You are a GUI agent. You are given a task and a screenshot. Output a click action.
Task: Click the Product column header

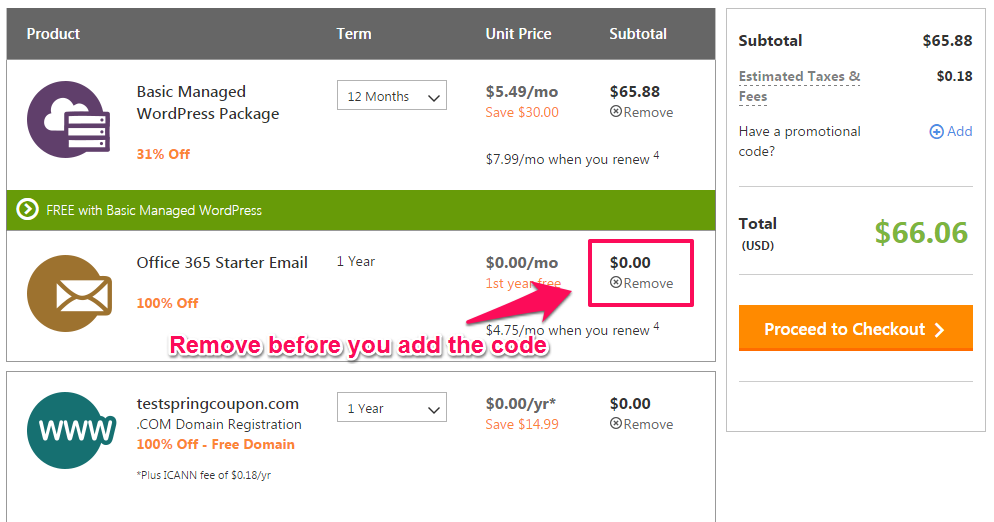click(x=53, y=34)
